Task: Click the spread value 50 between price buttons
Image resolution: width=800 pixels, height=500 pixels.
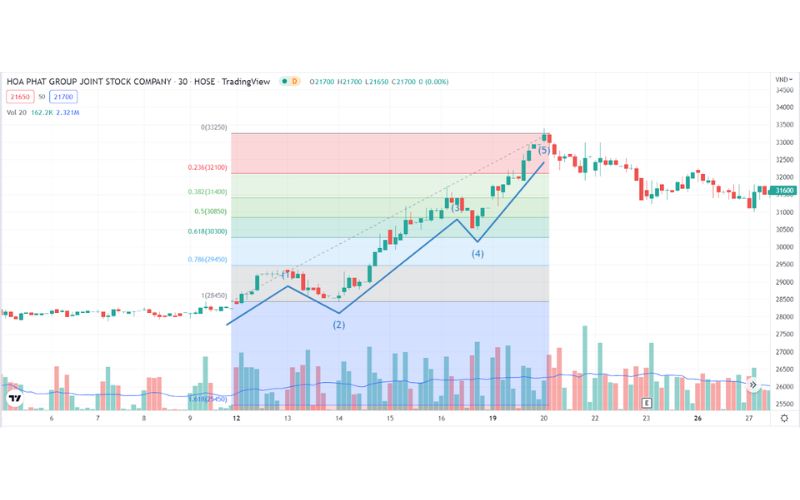Action: click(x=42, y=96)
